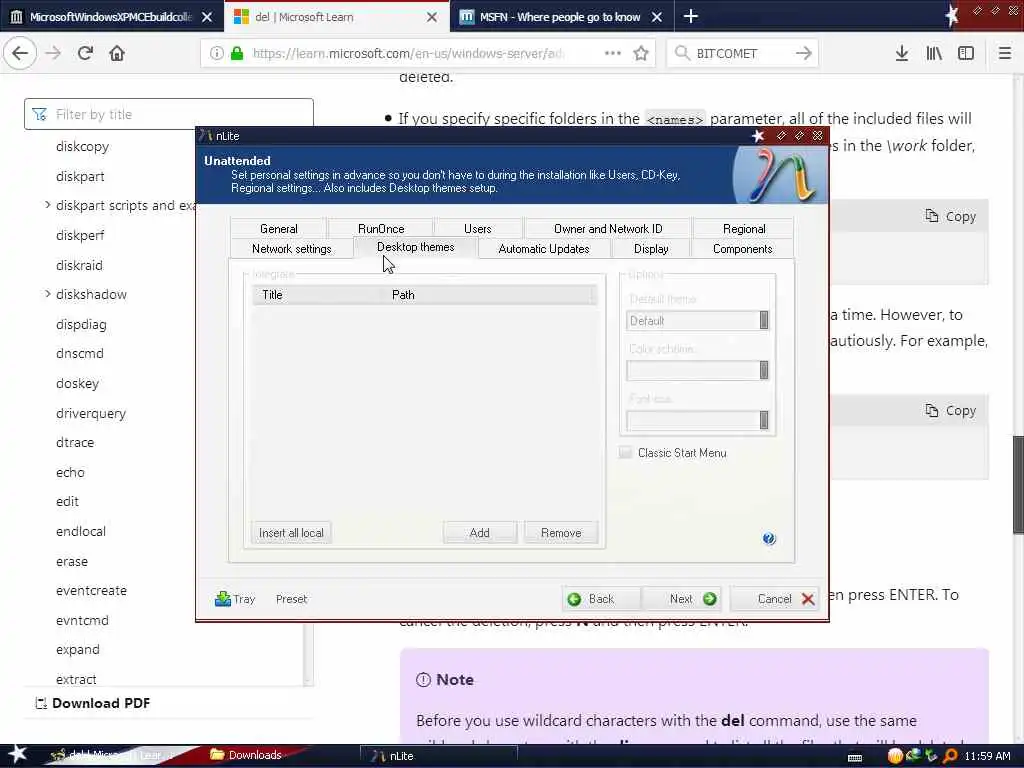Open Network settings tab

(x=291, y=249)
